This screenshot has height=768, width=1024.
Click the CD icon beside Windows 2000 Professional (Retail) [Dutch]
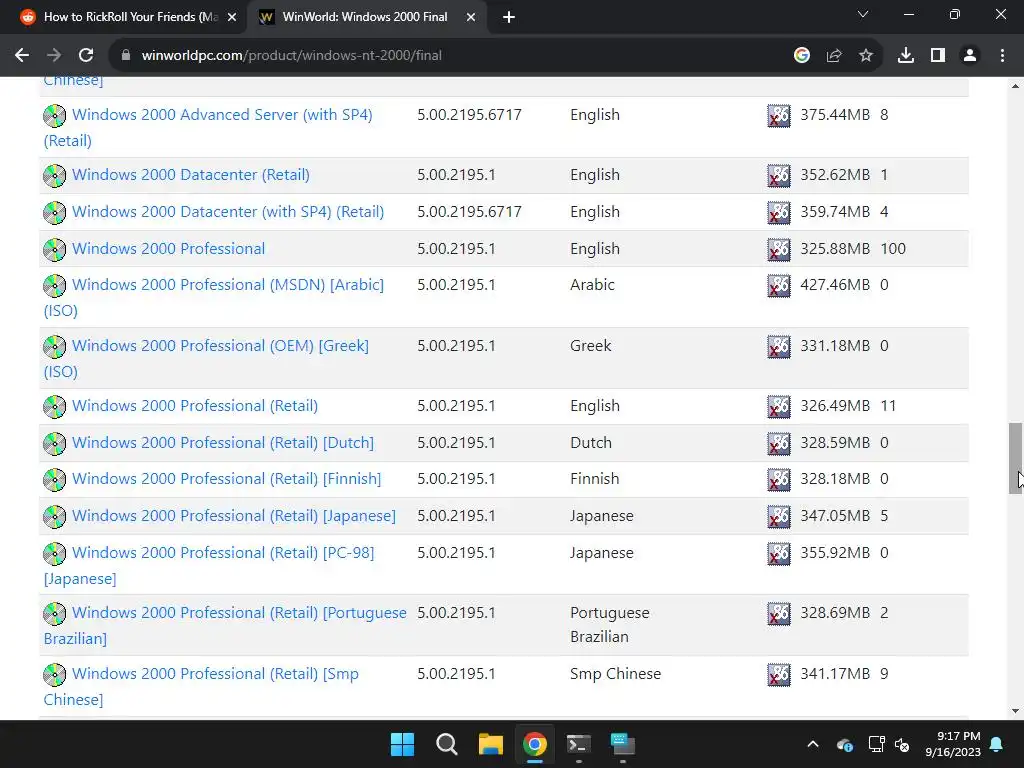click(55, 443)
